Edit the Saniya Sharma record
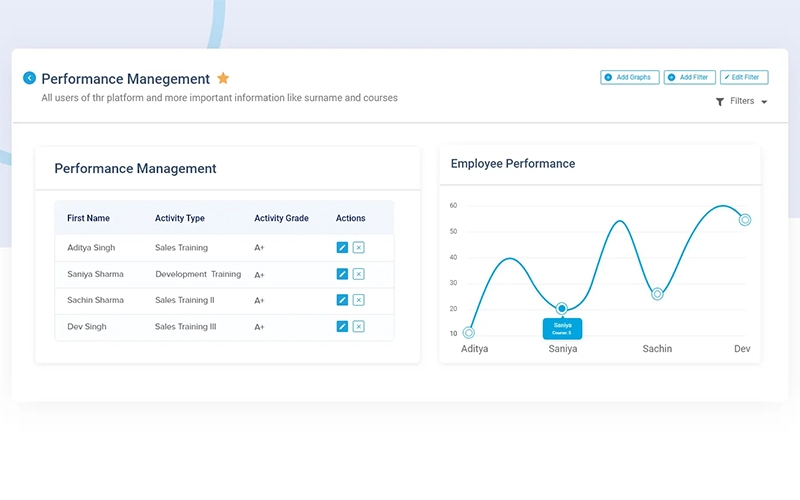The width and height of the screenshot is (800, 500). (342, 274)
